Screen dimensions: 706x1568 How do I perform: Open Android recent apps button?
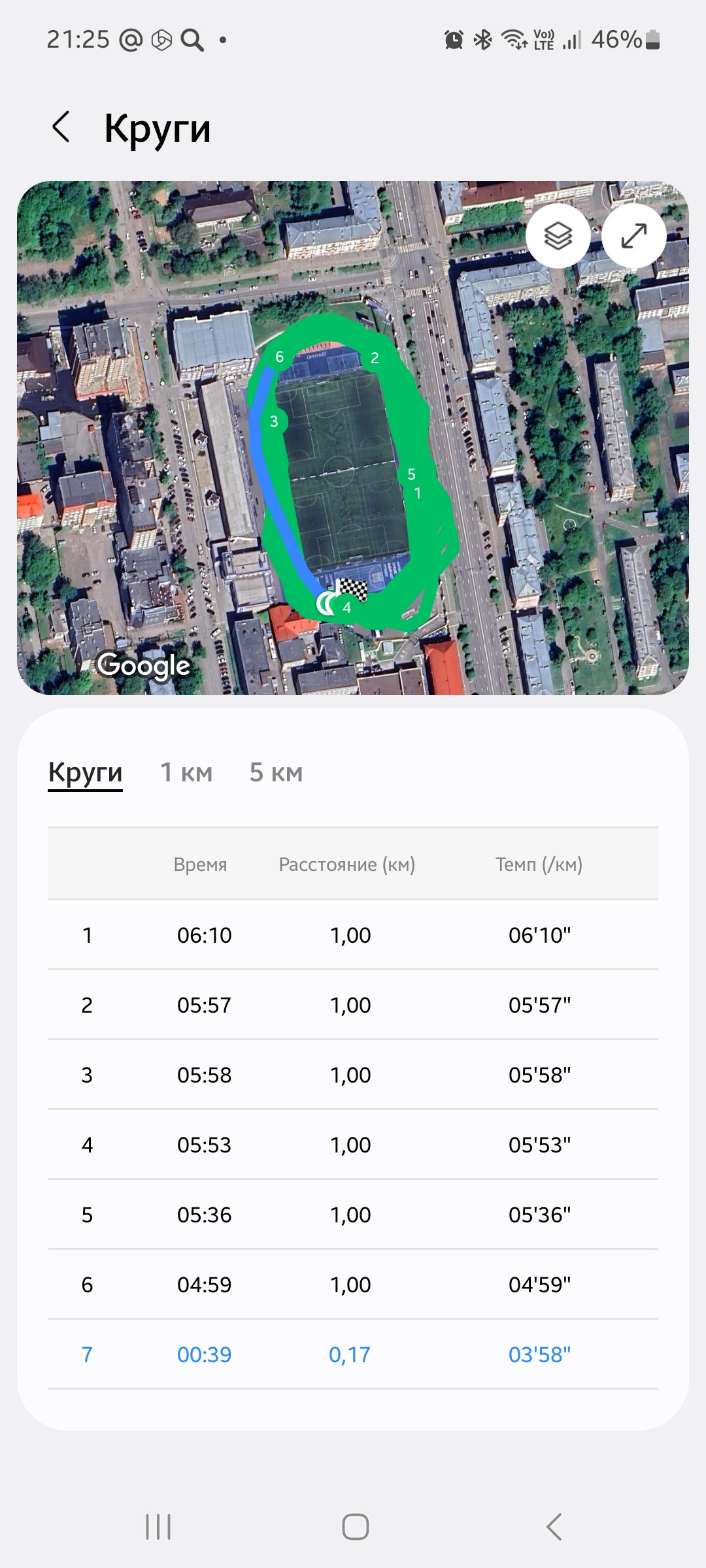click(158, 1527)
